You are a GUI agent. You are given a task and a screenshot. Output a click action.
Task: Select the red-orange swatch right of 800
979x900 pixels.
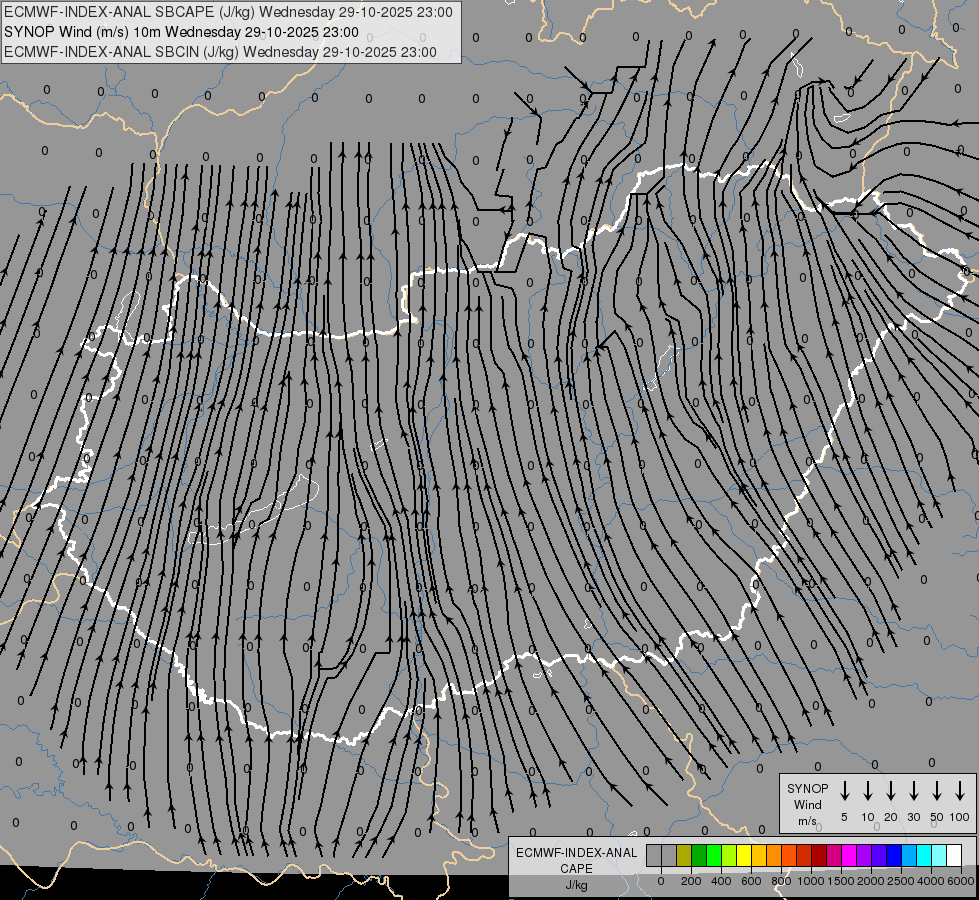pos(789,855)
